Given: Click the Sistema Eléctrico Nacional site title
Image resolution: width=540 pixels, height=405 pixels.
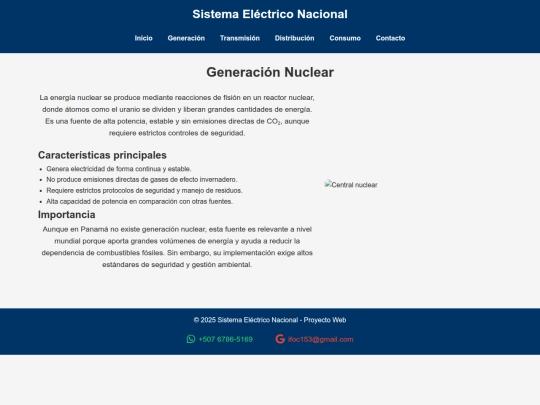Looking at the screenshot, I should (270, 14).
